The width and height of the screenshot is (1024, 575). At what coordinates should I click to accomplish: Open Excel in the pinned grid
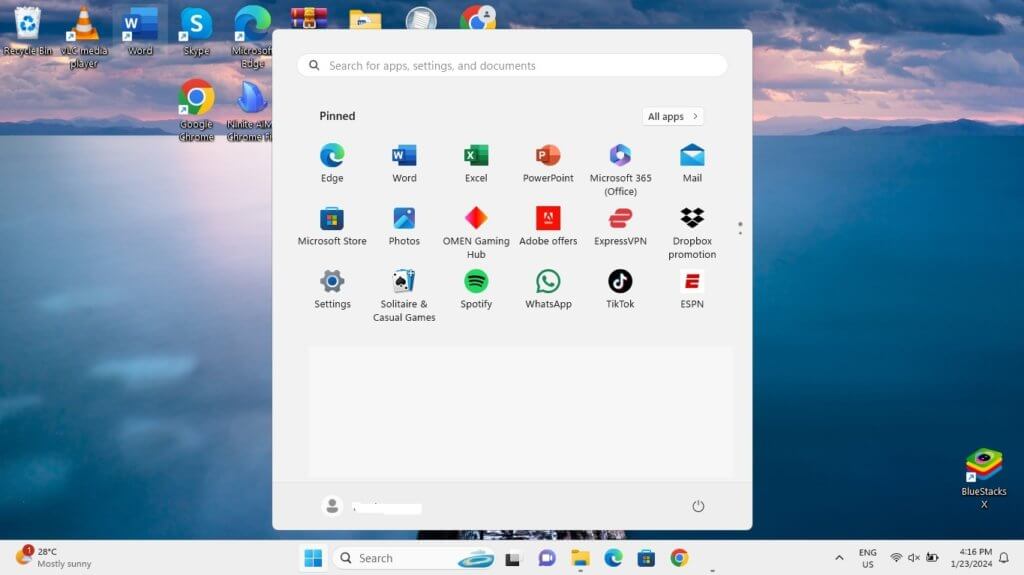click(476, 163)
